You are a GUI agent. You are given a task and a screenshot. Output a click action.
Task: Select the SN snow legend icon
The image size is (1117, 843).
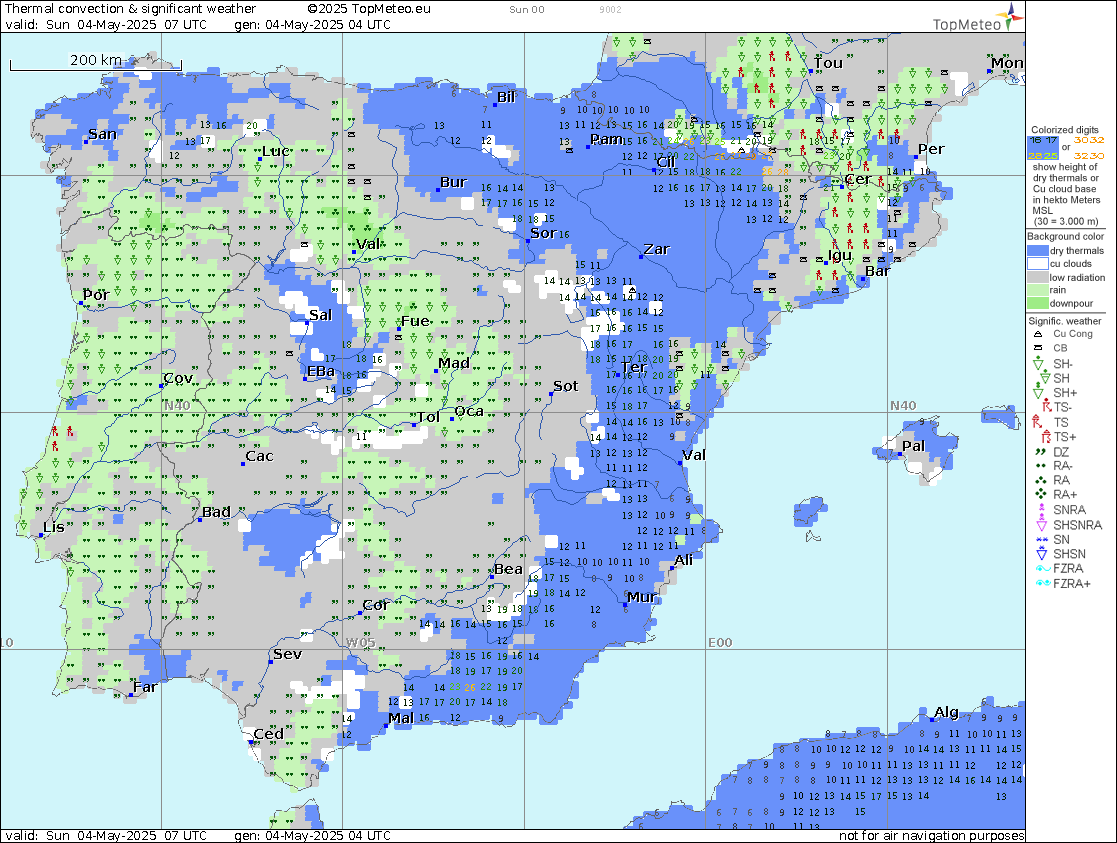[x=1041, y=539]
